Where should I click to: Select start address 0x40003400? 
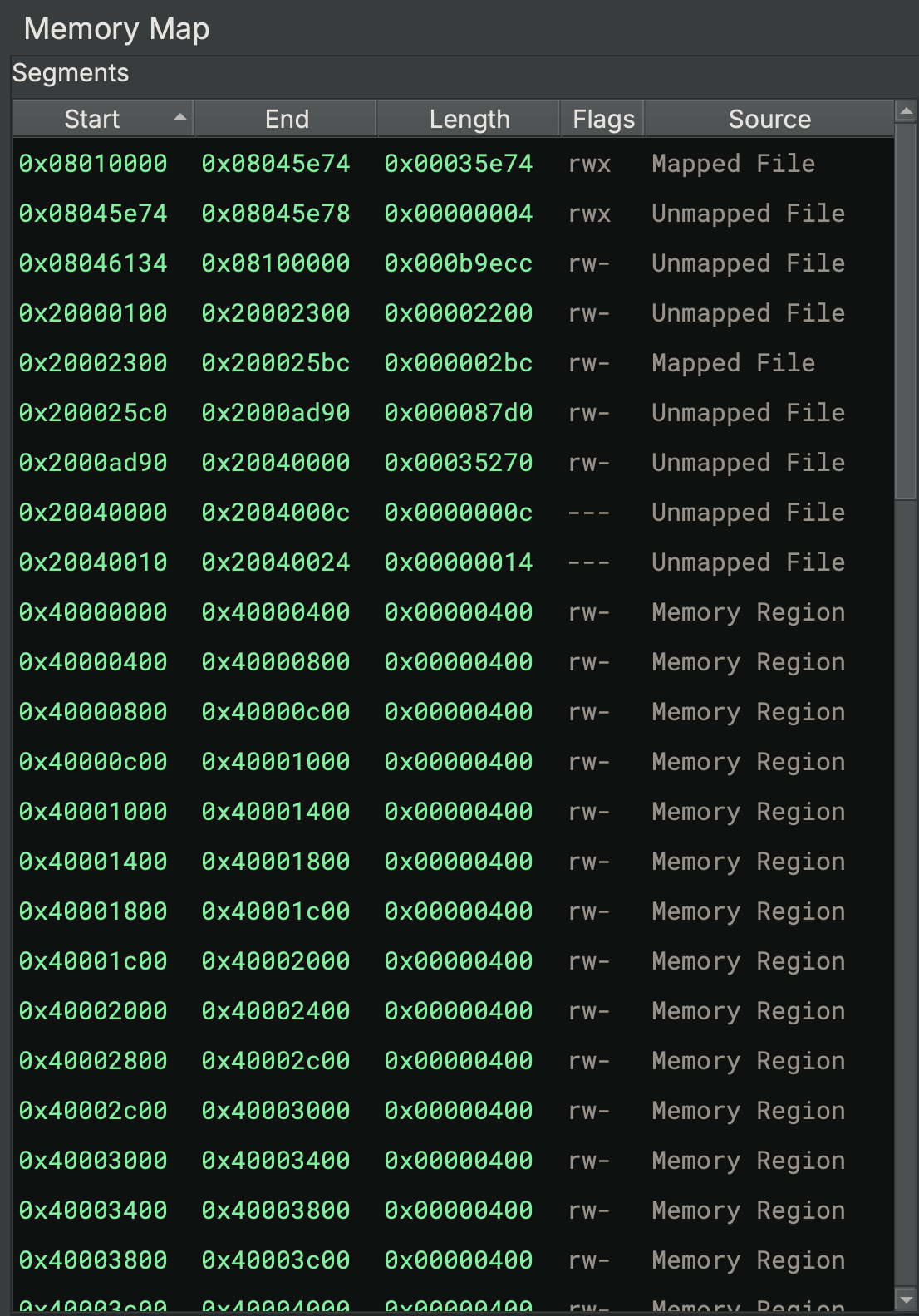pos(93,1210)
